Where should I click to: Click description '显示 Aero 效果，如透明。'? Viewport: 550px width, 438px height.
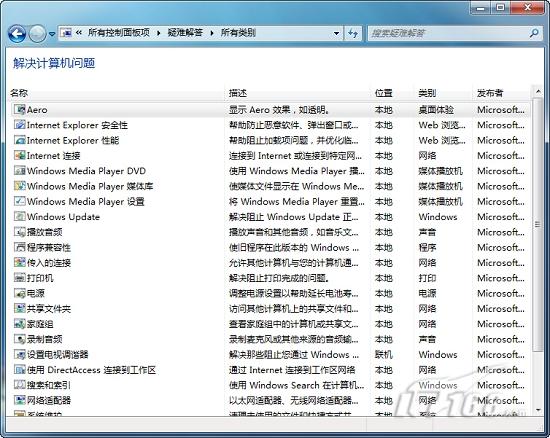coord(279,110)
